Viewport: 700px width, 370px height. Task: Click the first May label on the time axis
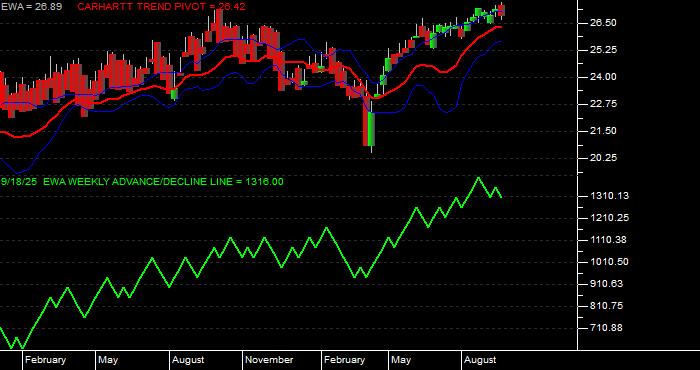(108, 360)
